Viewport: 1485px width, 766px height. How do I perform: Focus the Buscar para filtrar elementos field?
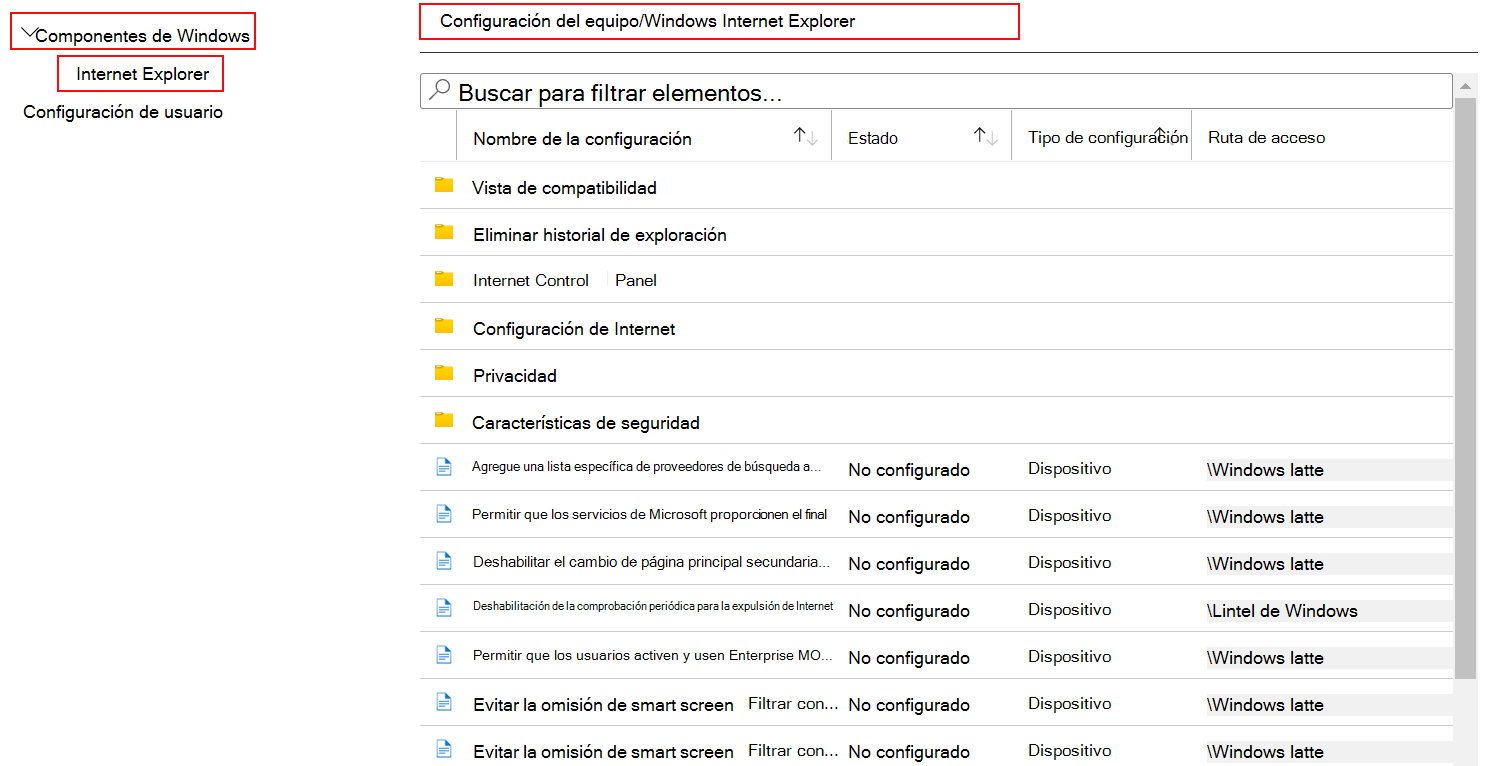[x=936, y=92]
